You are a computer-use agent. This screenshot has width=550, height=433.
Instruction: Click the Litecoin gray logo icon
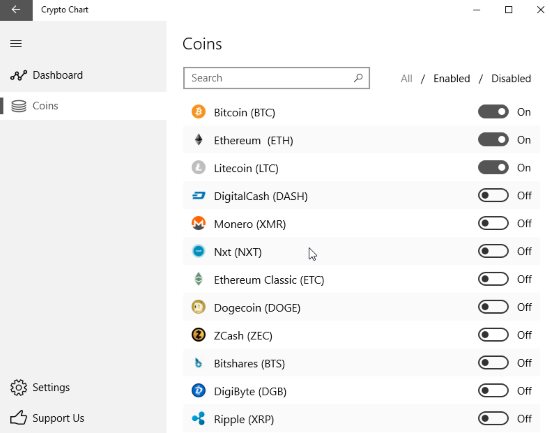coord(199,168)
